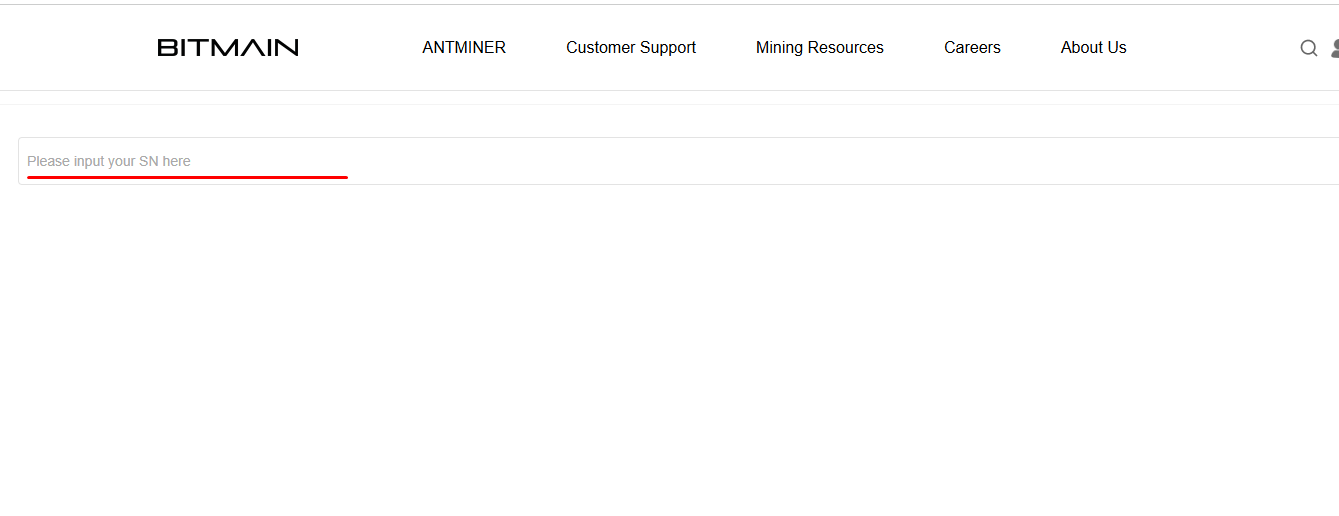Open the ANTMINER menu

pyautogui.click(x=464, y=47)
